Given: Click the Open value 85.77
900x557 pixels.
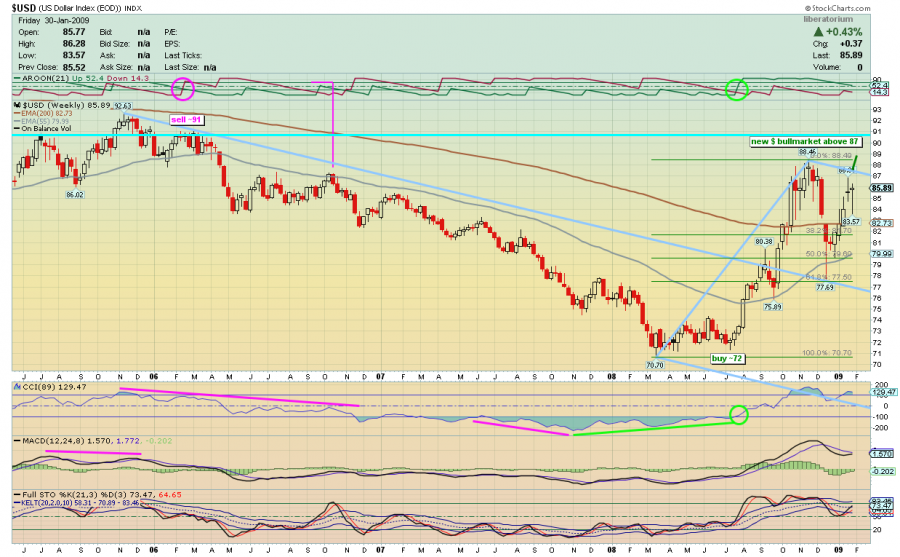Looking at the screenshot, I should click(x=74, y=32).
